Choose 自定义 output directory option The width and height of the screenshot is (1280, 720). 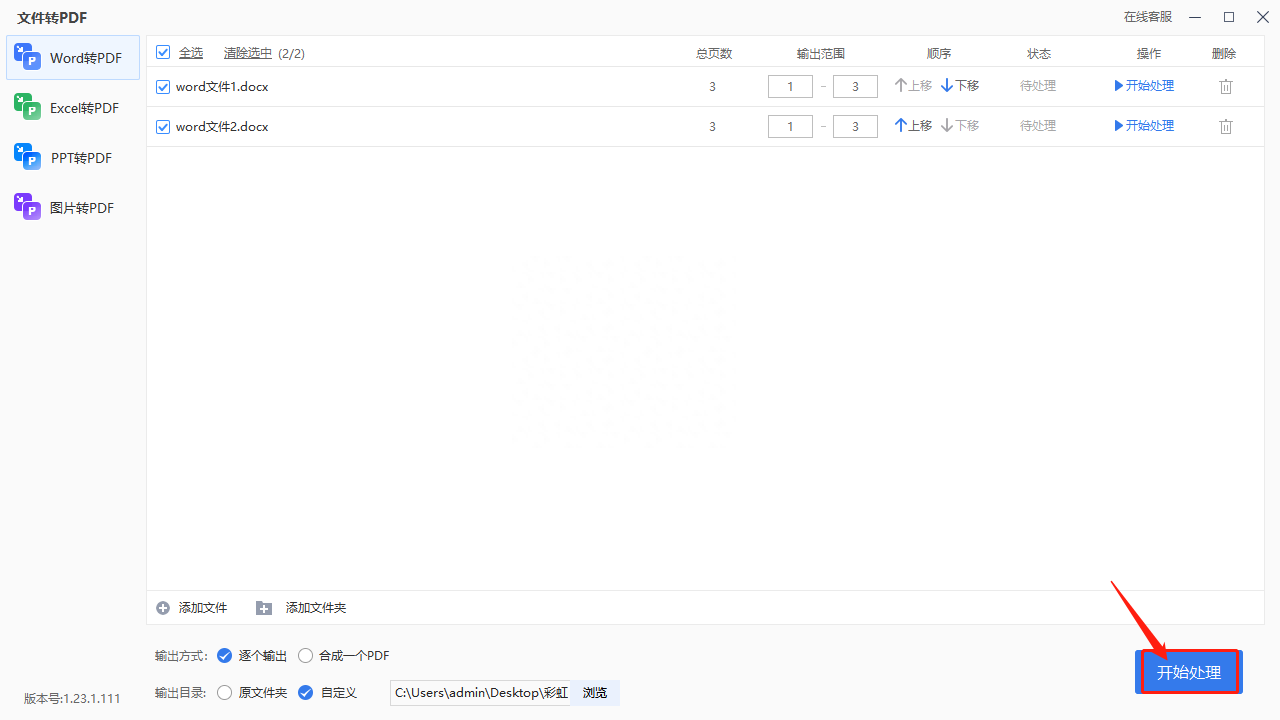click(306, 692)
